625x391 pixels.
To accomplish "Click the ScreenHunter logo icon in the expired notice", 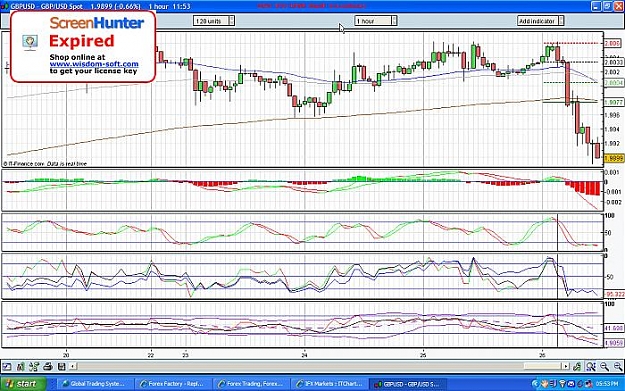I will tap(30, 42).
